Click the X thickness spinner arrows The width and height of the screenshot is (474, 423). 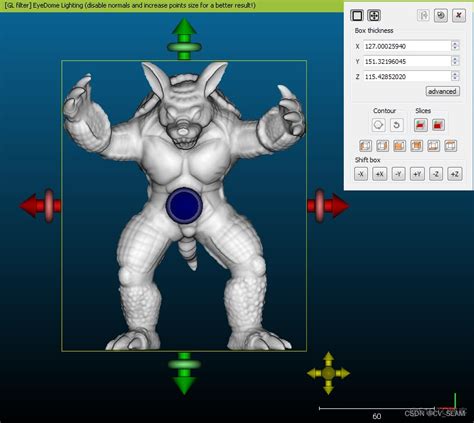(455, 46)
